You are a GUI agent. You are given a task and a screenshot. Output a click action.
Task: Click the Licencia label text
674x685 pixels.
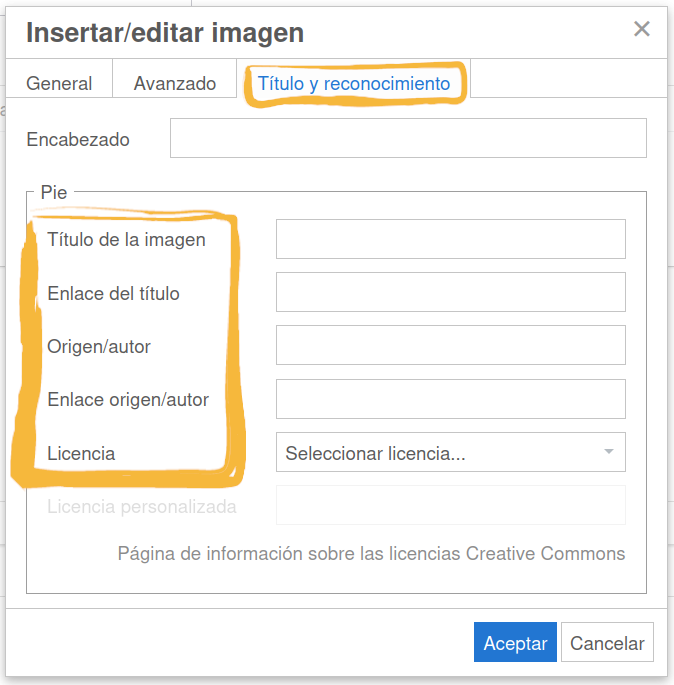click(x=81, y=454)
